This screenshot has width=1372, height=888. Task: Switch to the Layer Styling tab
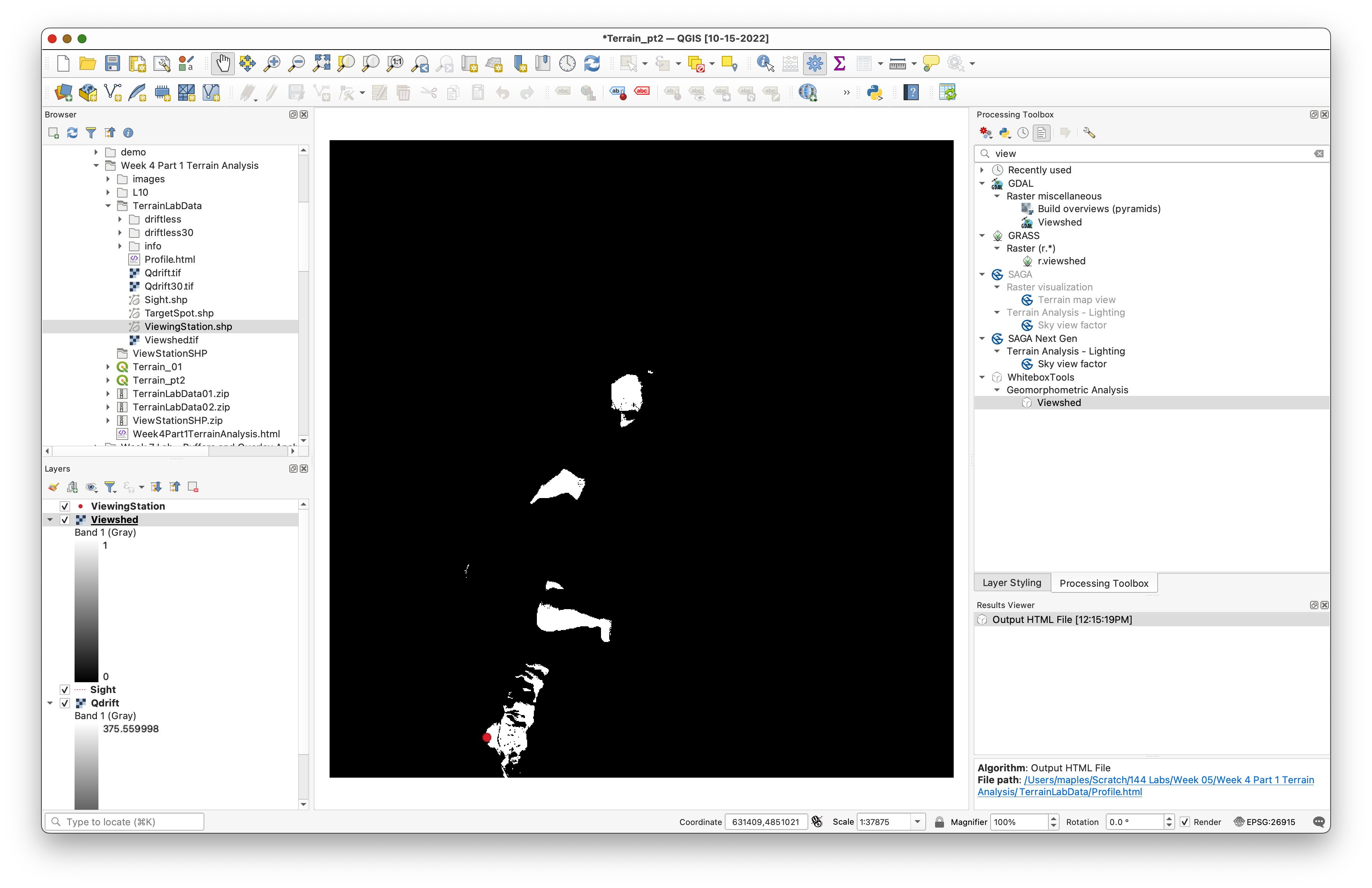(1012, 583)
